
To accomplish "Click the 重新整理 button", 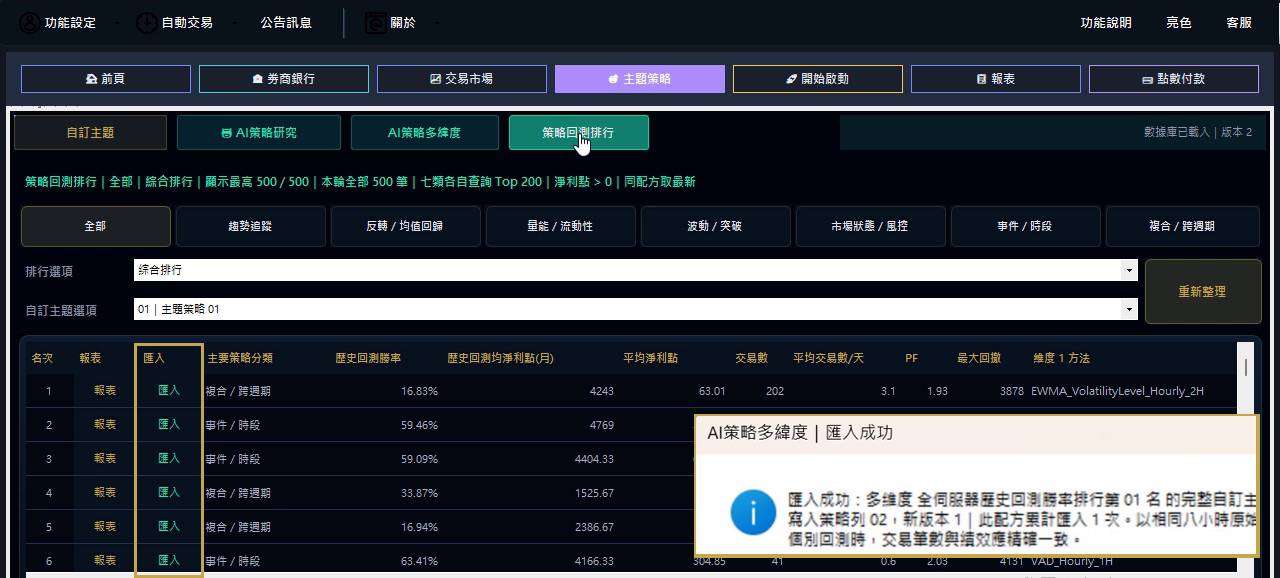I will [1203, 291].
